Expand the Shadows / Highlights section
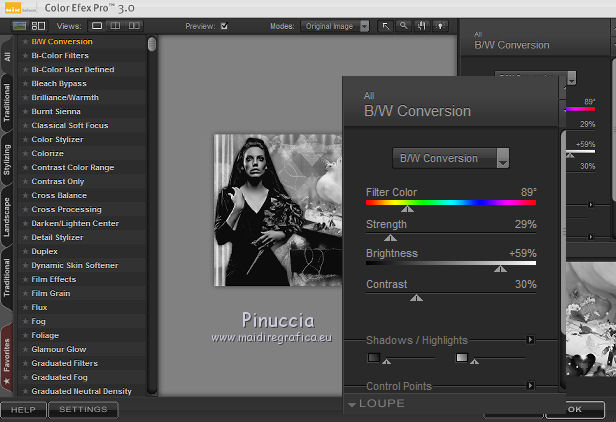 530,340
